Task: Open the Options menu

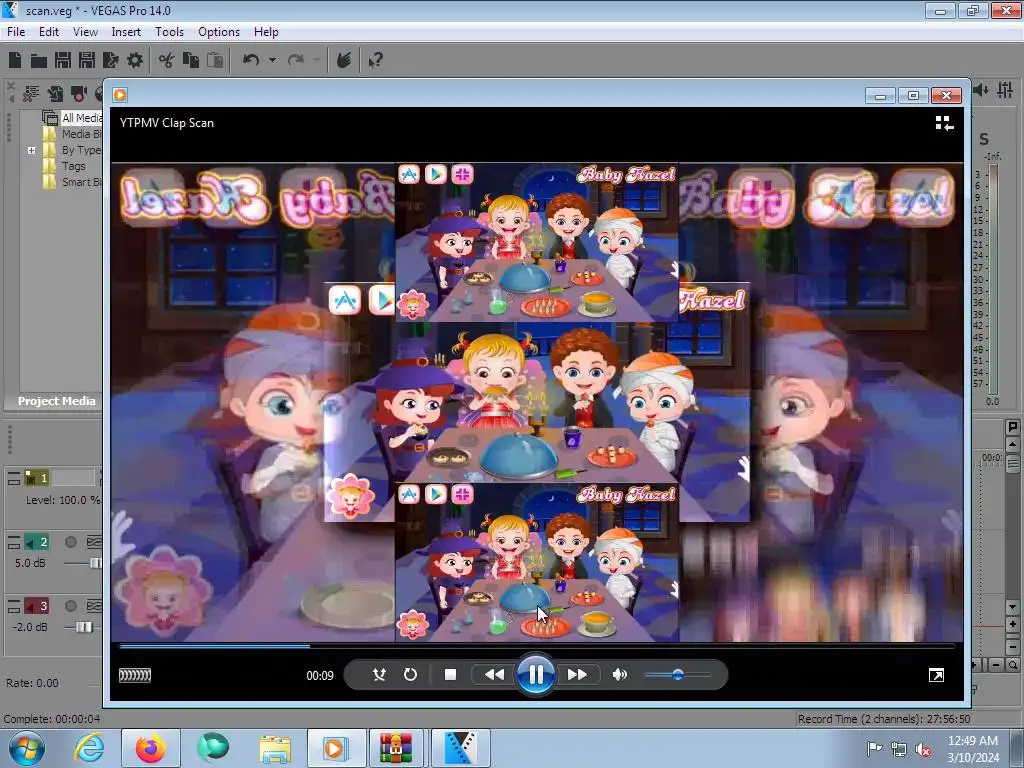Action: click(x=219, y=31)
